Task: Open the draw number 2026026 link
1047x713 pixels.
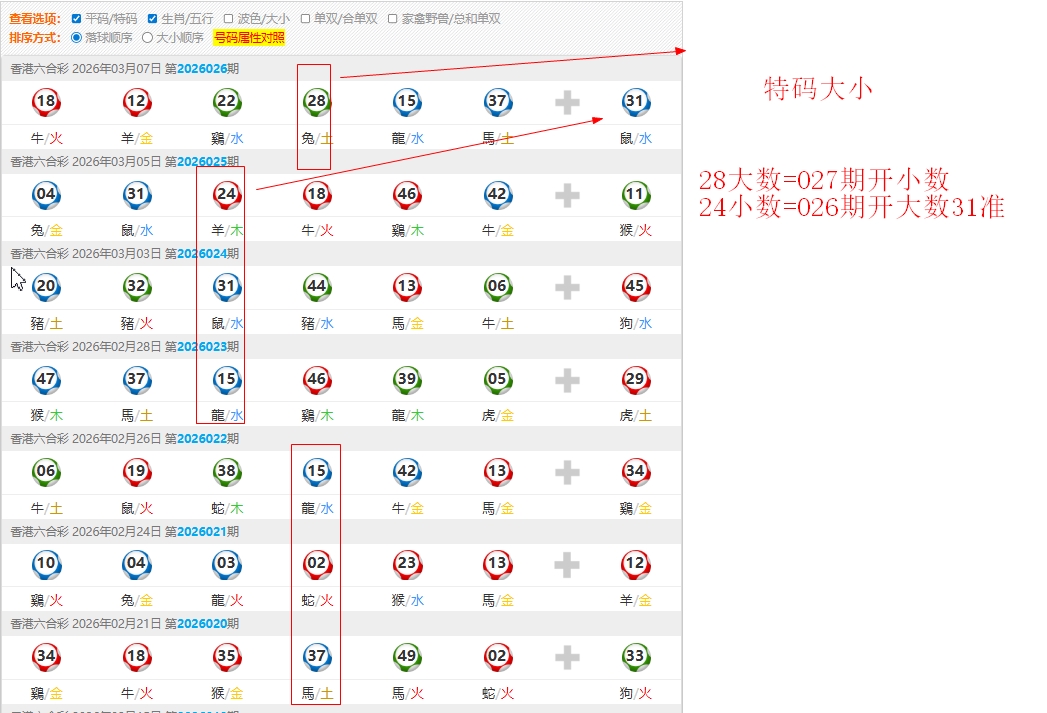Action: pyautogui.click(x=201, y=69)
